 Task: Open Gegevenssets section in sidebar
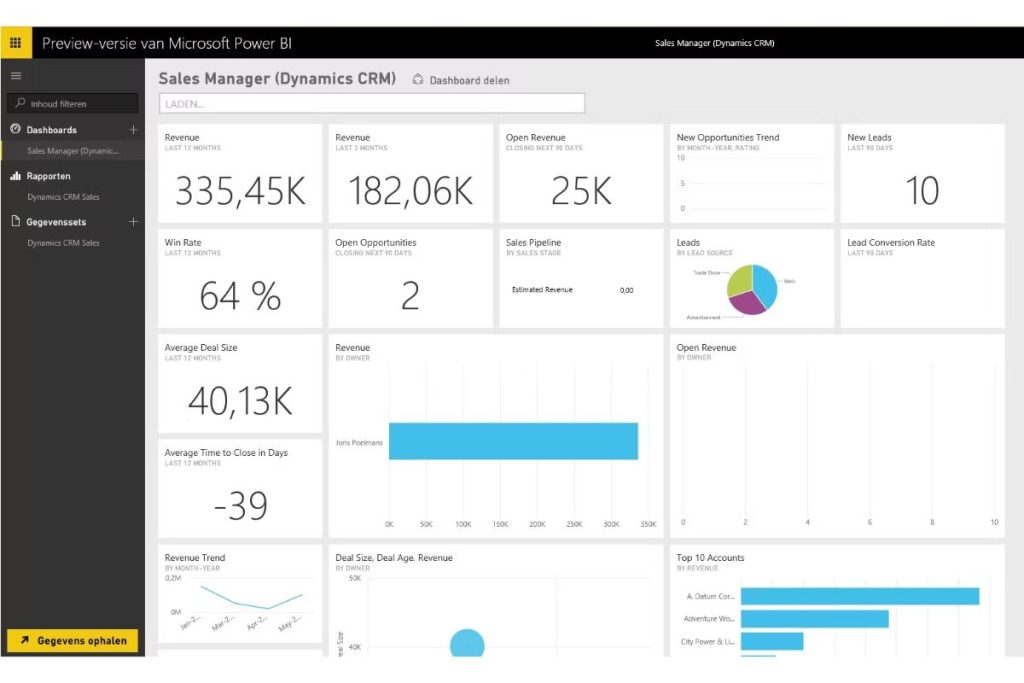[56, 222]
